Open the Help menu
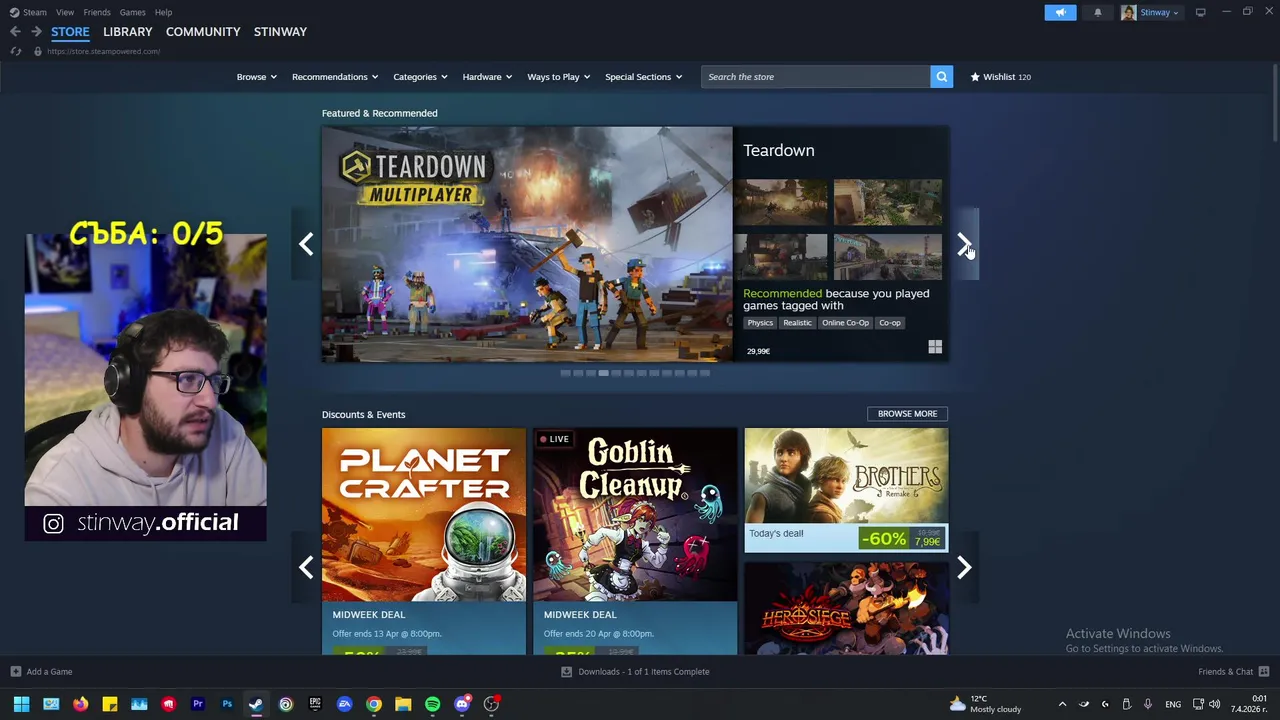This screenshot has width=1280, height=720. (163, 12)
